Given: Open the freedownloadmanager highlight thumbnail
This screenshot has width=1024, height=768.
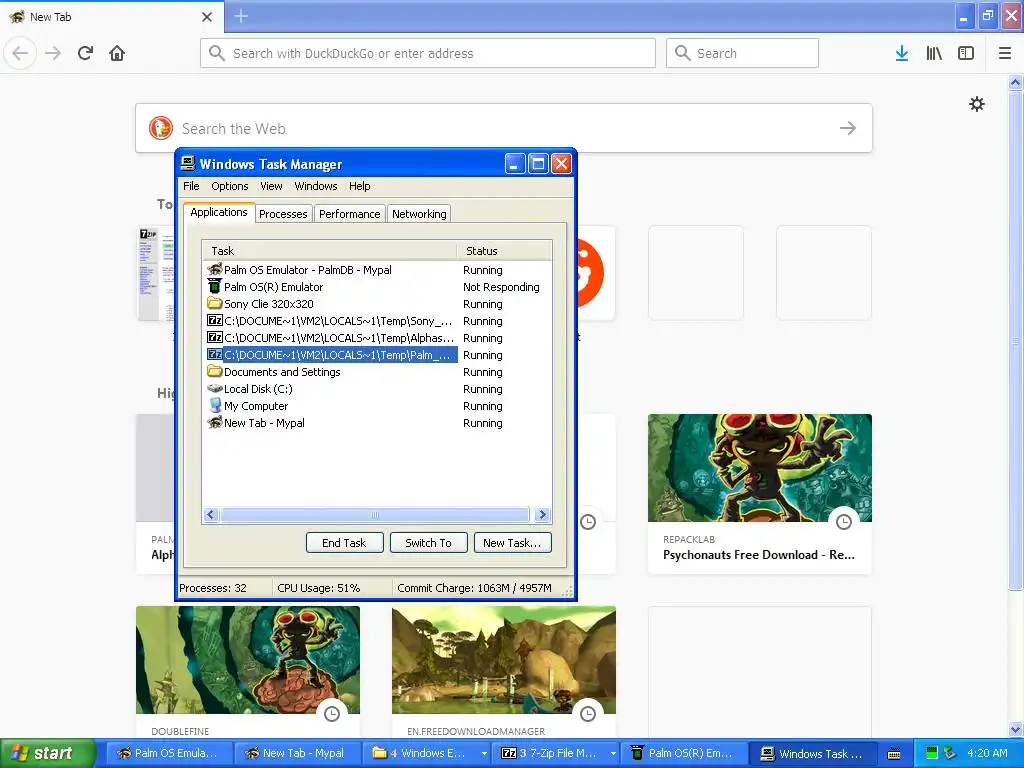Looking at the screenshot, I should click(x=504, y=660).
